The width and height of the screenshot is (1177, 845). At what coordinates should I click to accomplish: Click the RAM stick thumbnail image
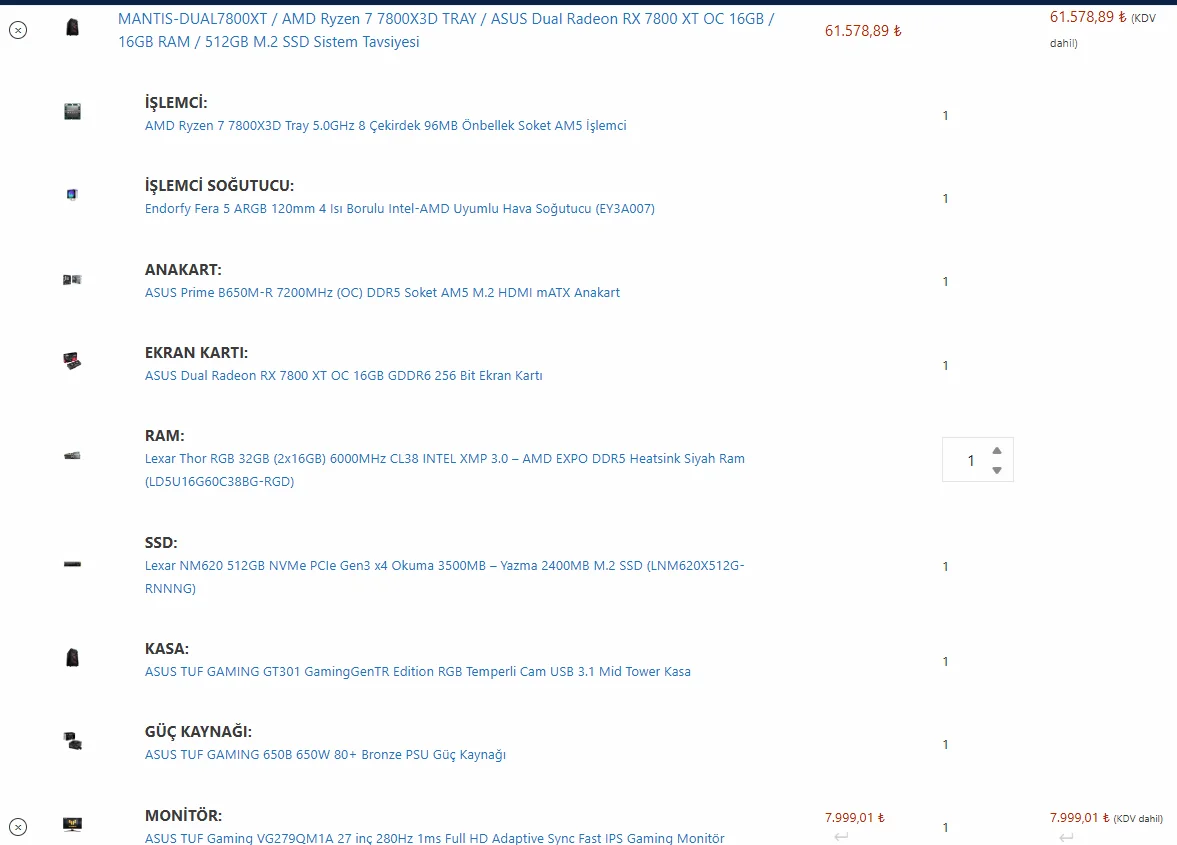point(72,456)
